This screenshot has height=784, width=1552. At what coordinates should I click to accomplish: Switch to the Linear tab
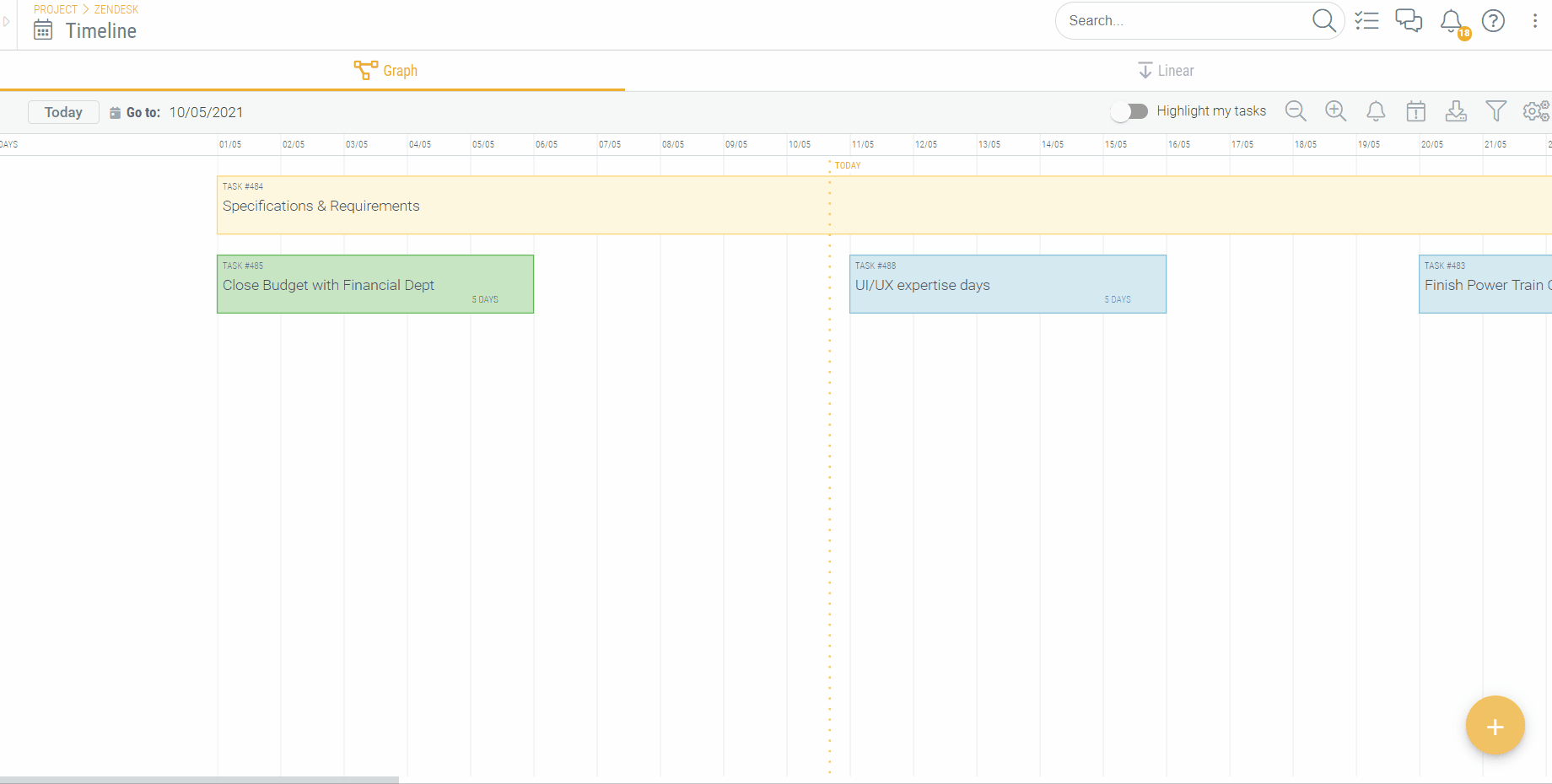click(x=1166, y=71)
